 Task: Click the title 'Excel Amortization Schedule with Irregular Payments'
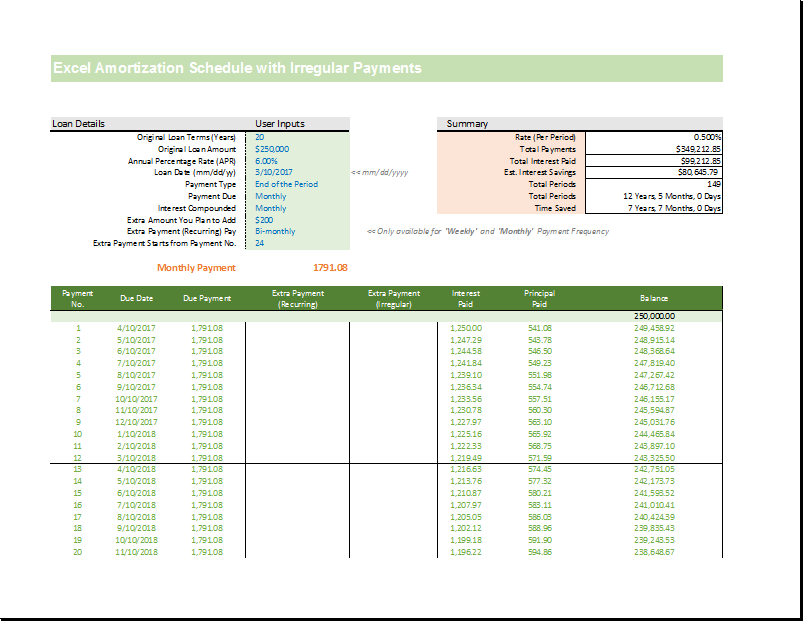237,69
